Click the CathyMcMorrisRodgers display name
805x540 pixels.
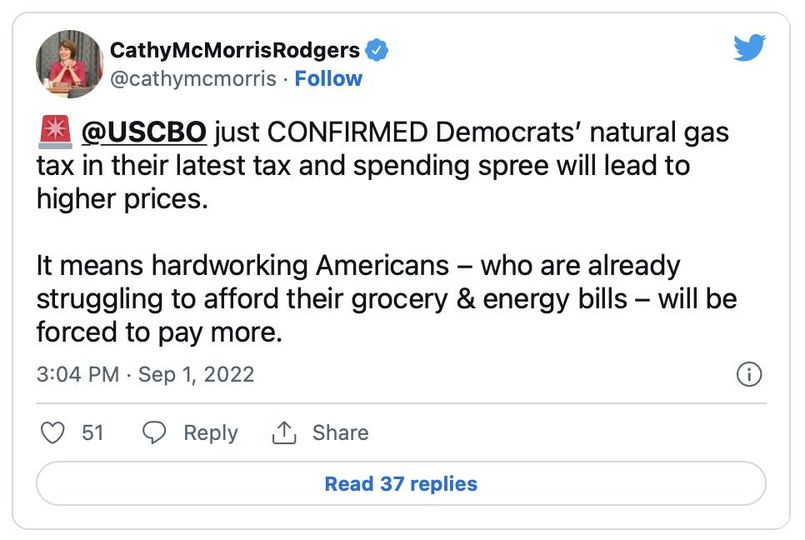[x=232, y=50]
